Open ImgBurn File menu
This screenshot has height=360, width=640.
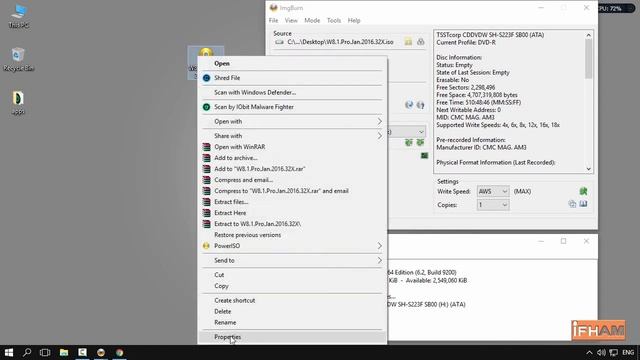273,20
